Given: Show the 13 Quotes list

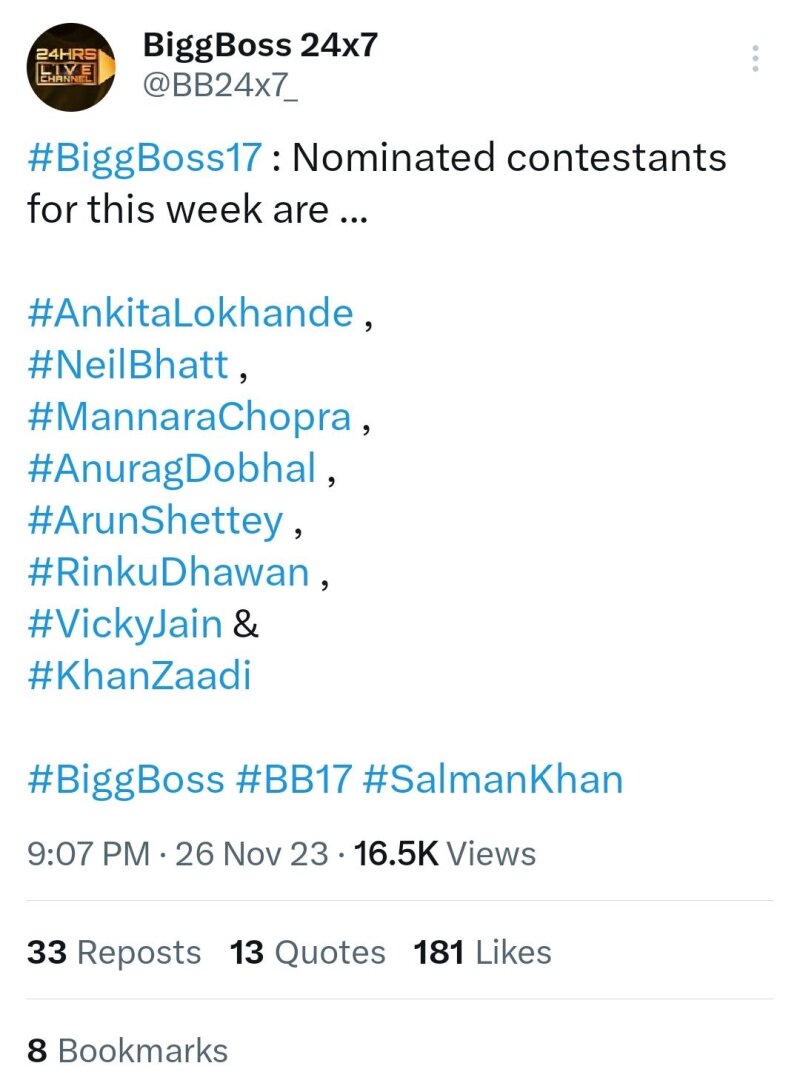Looking at the screenshot, I should pyautogui.click(x=307, y=952).
